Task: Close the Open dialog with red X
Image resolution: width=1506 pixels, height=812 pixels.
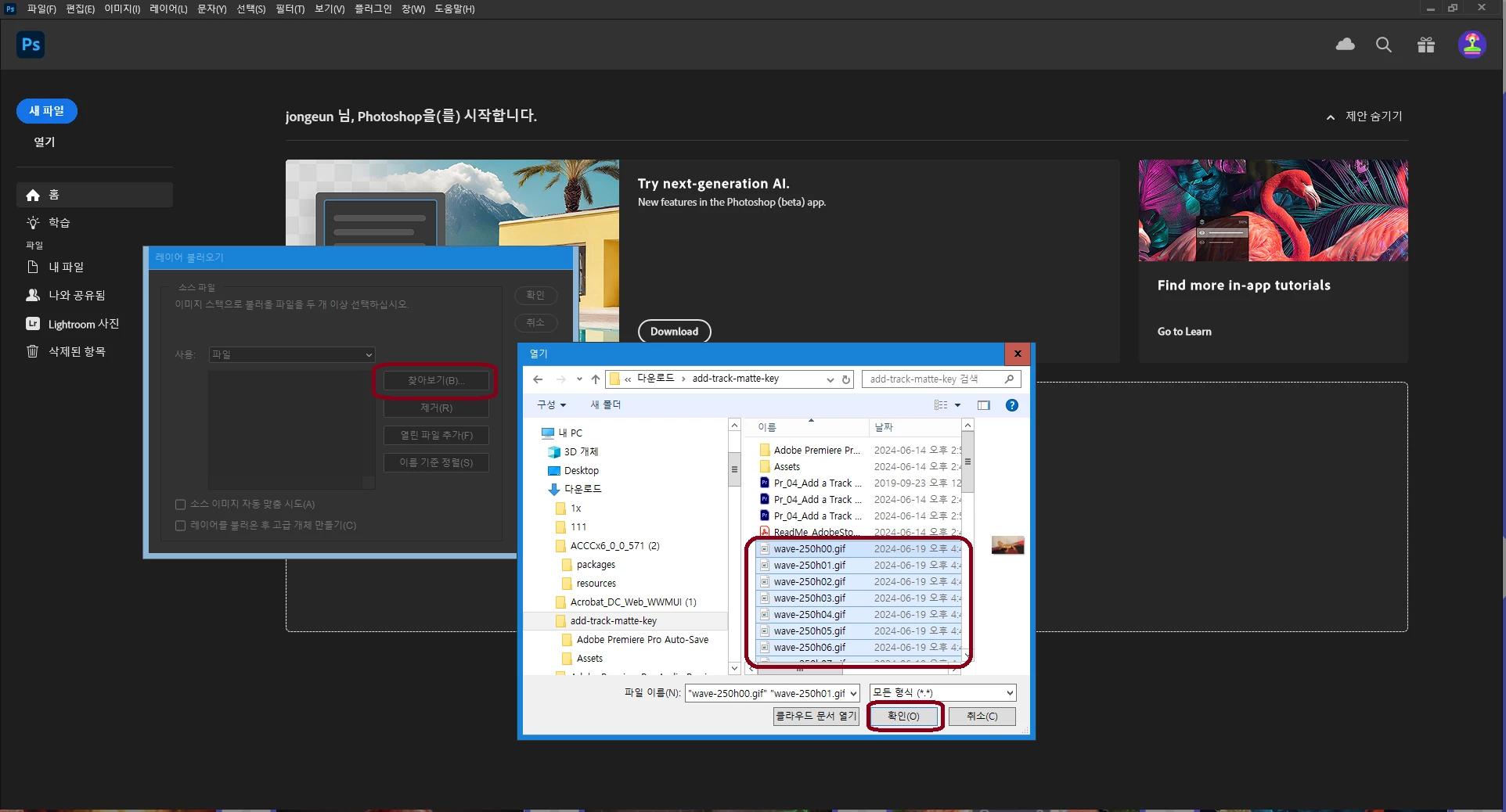Action: (1018, 354)
